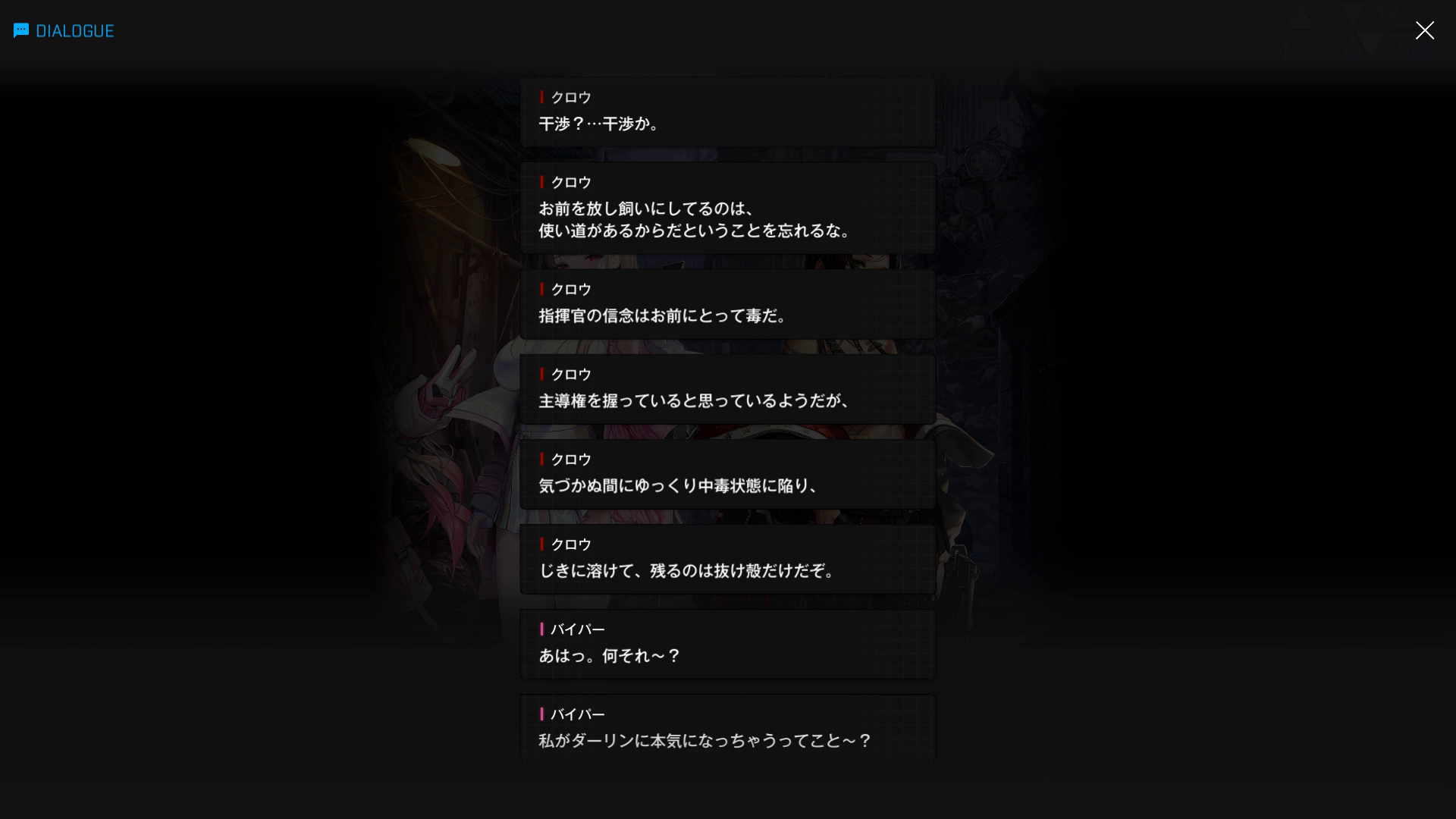Click the pink marker beside the last バイパー
Image resolution: width=1456 pixels, height=819 pixels.
pos(541,714)
